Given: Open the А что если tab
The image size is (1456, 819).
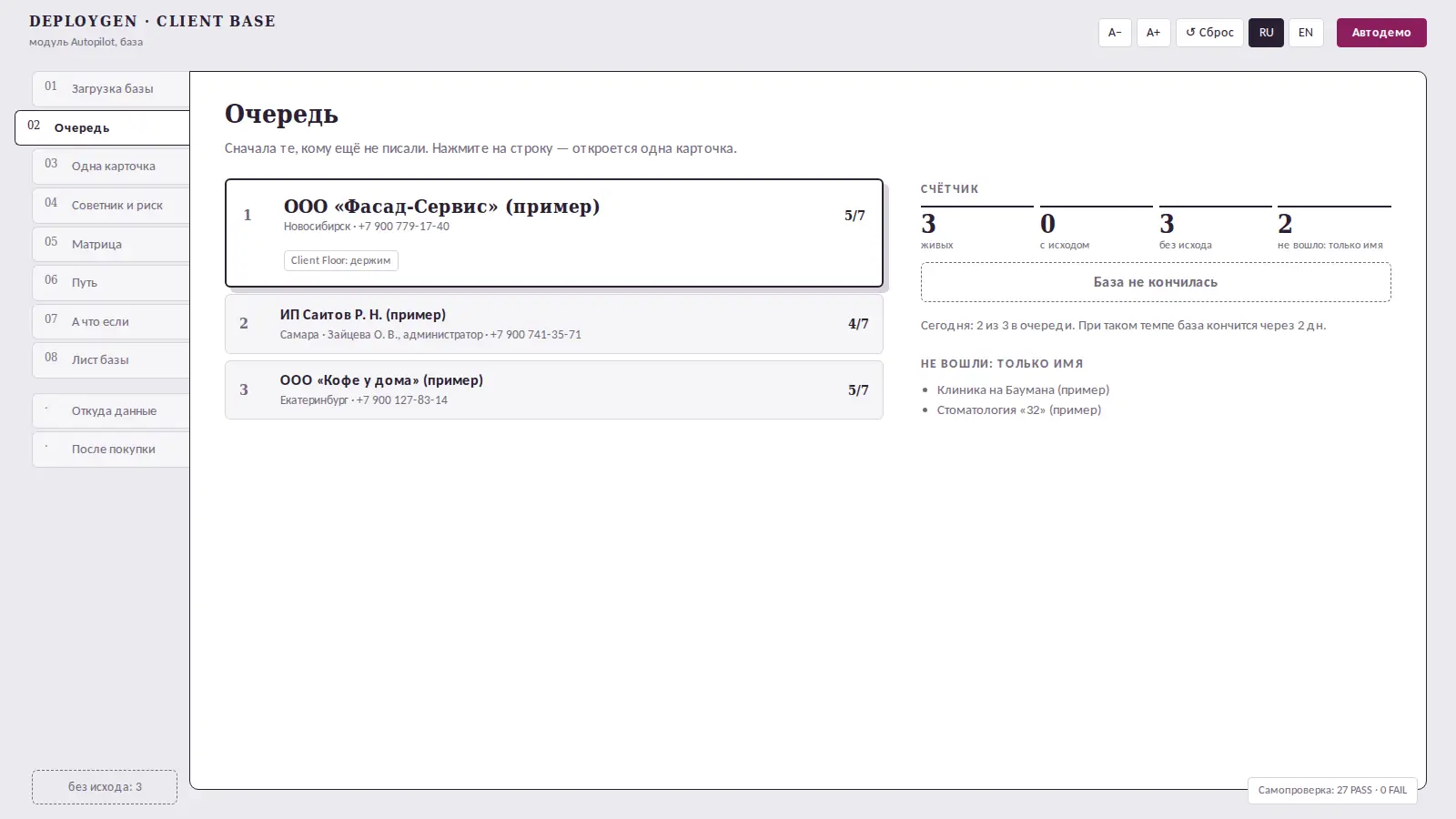Looking at the screenshot, I should pos(111,321).
